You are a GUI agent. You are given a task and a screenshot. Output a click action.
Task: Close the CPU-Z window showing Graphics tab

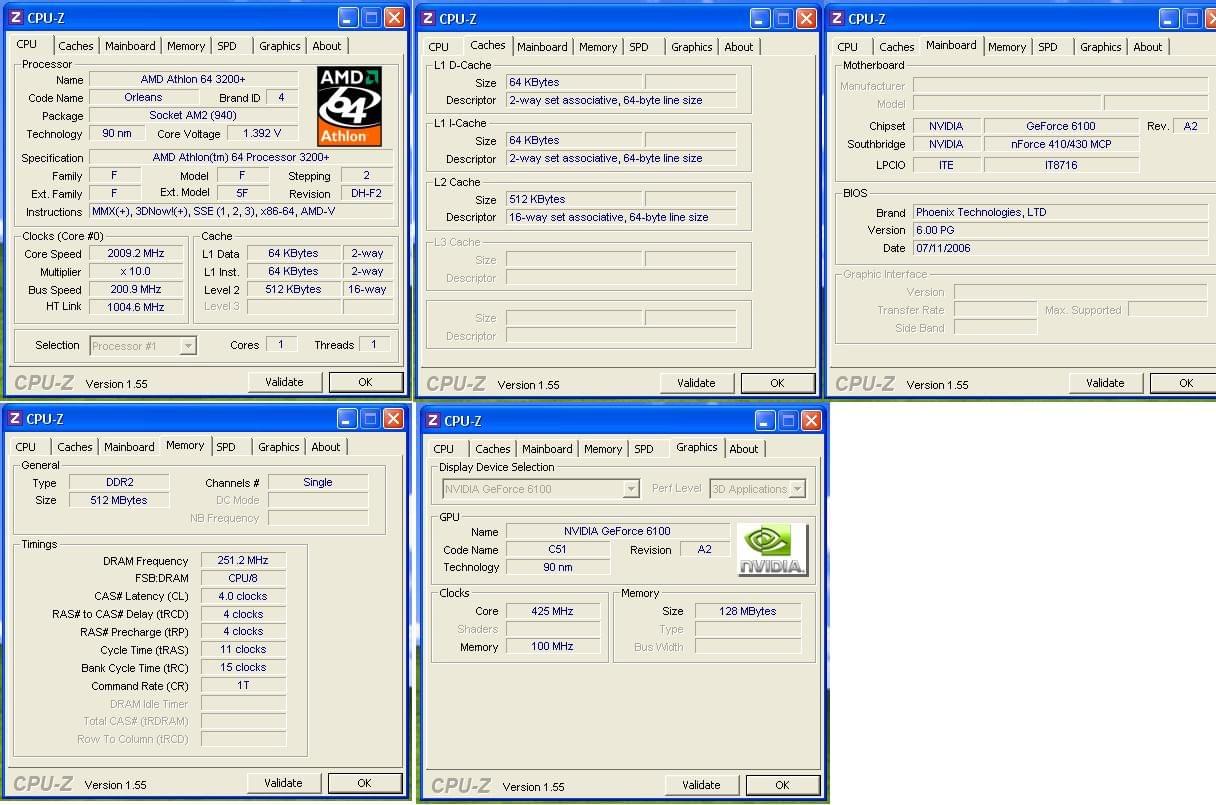pos(811,421)
